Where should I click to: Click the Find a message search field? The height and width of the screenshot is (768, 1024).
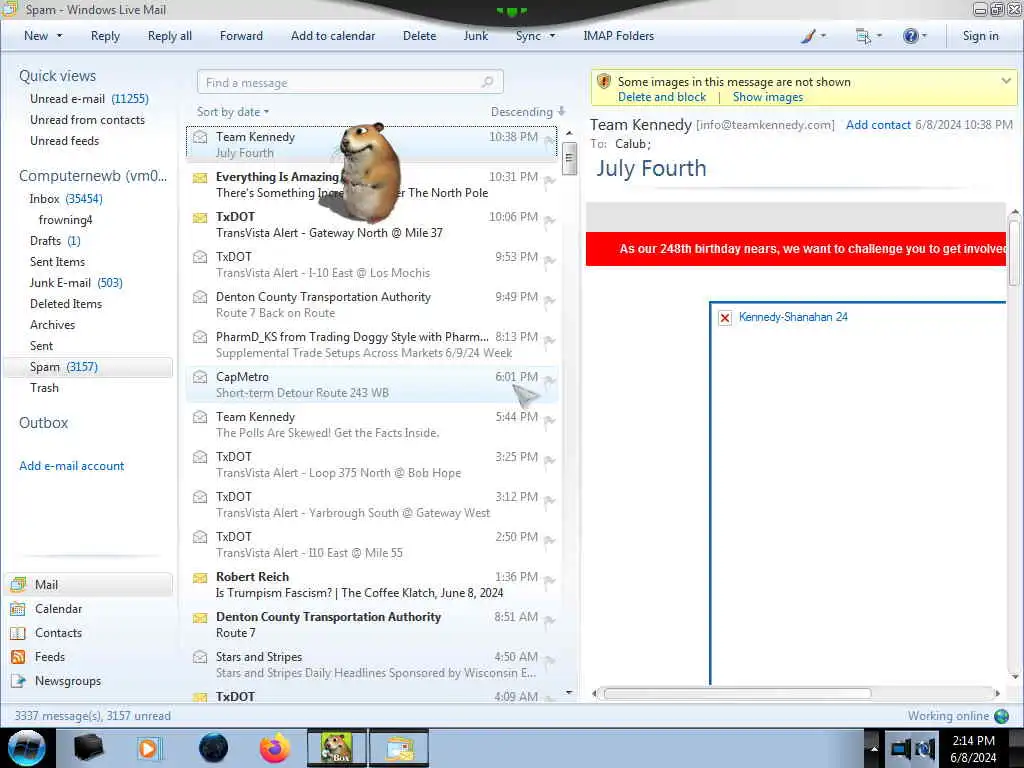point(350,82)
